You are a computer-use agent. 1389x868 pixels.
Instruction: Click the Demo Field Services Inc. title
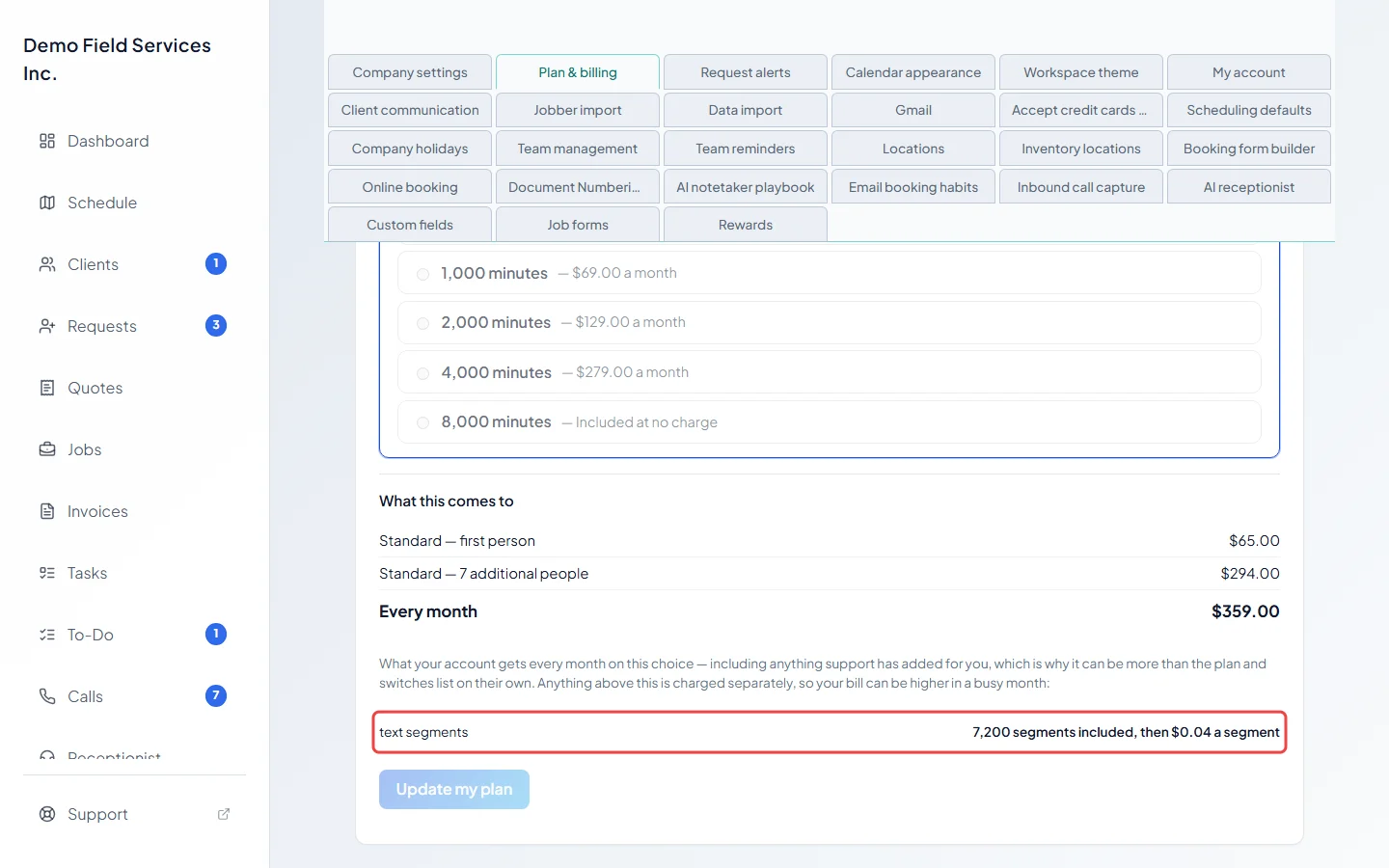point(117,59)
